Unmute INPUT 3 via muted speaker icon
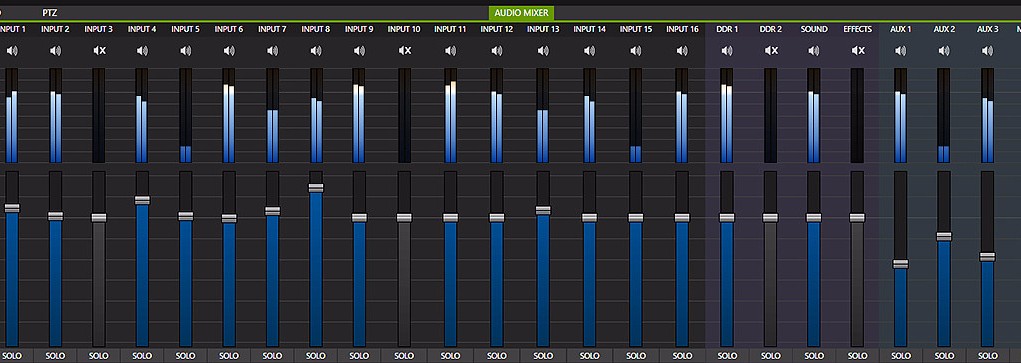The image size is (1021, 363). 99,50
